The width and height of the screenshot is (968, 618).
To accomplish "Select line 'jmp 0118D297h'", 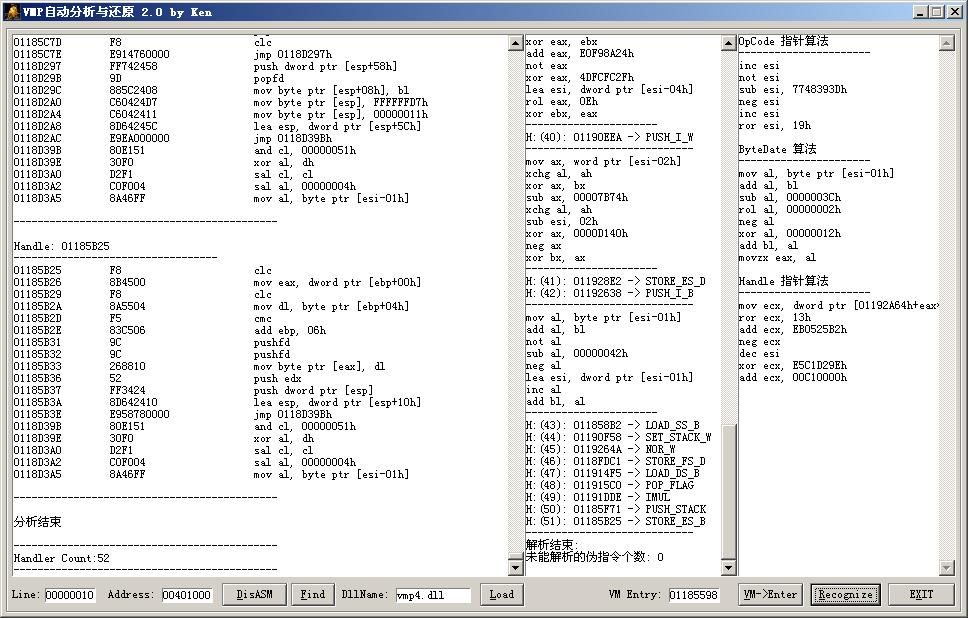I will [293, 54].
